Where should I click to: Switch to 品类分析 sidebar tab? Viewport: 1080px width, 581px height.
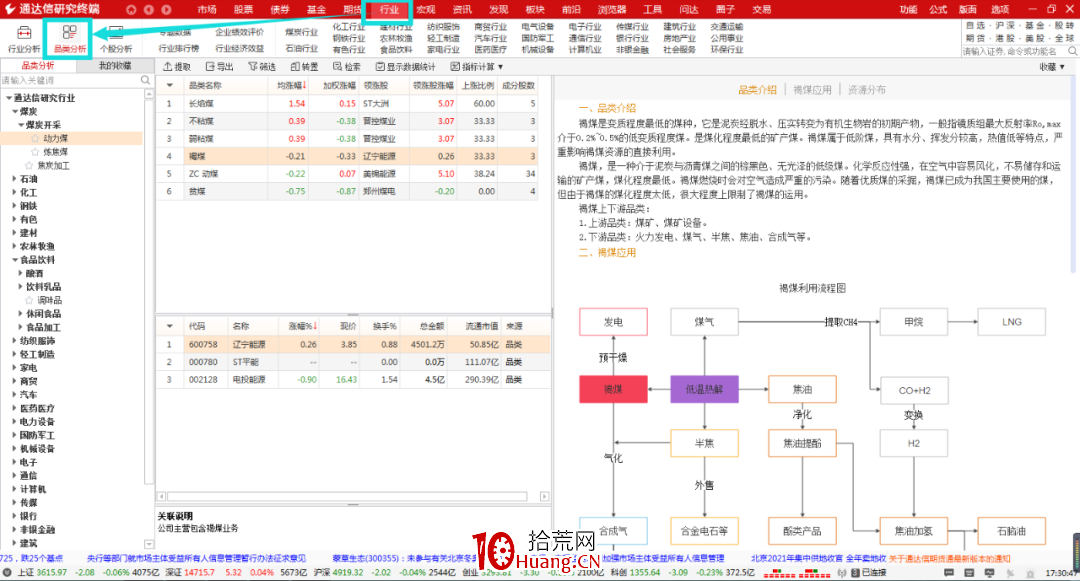(x=38, y=66)
